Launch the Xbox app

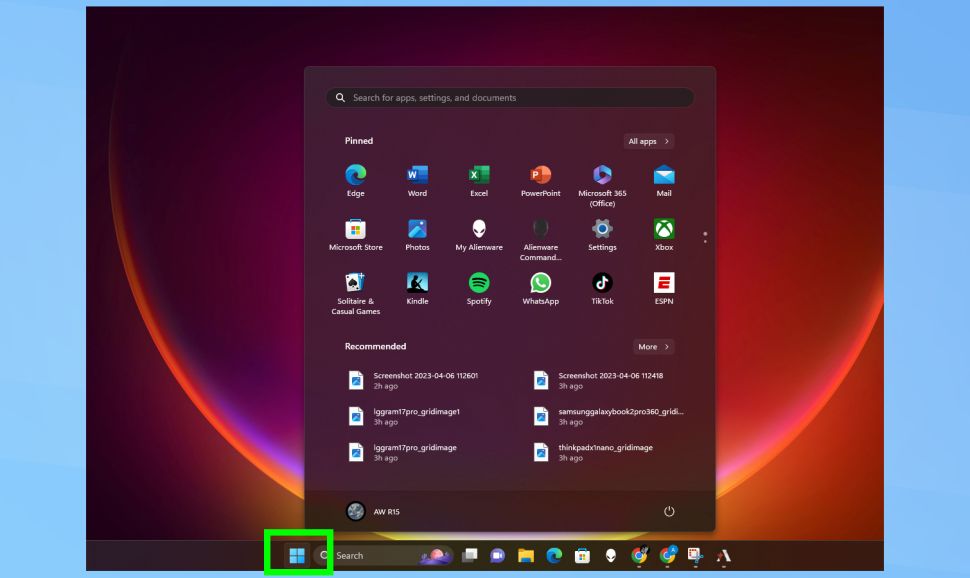coord(664,235)
